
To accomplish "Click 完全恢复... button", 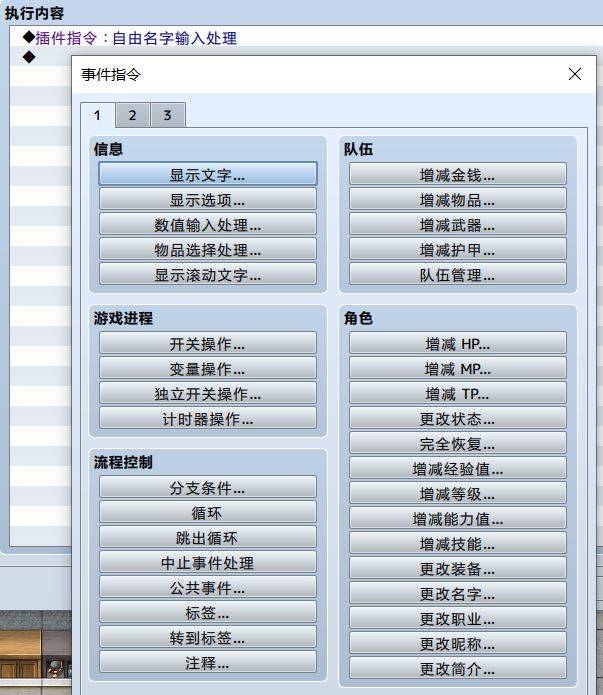I will click(x=458, y=443).
